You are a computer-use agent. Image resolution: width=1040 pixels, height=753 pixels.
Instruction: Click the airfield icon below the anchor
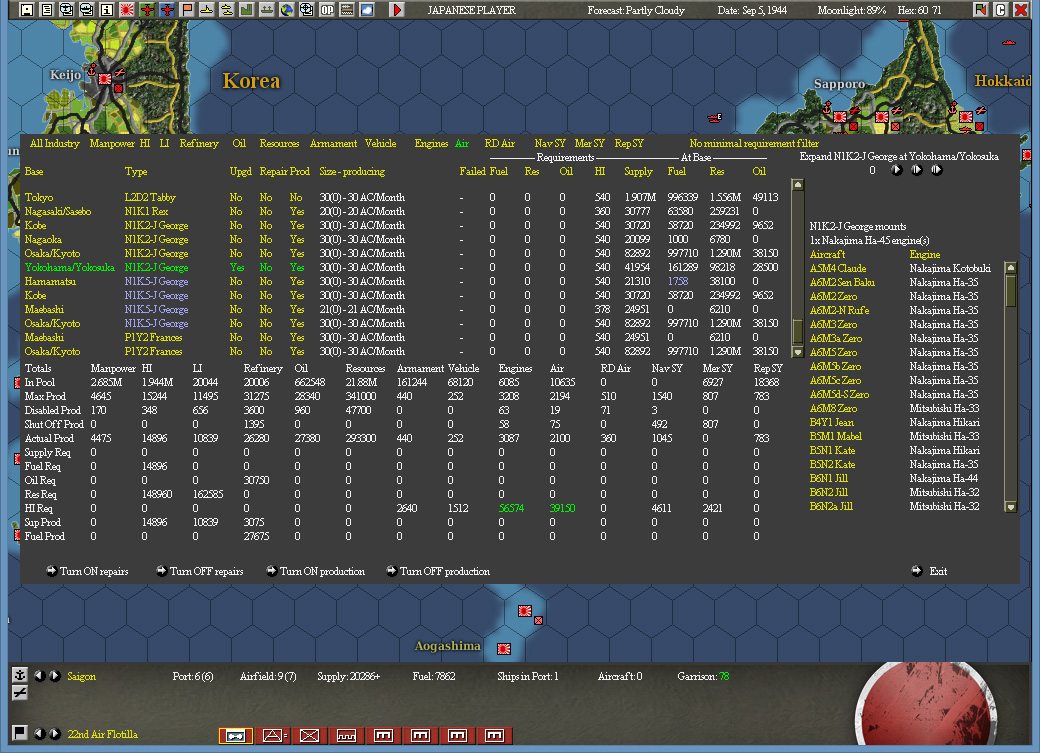(20, 693)
